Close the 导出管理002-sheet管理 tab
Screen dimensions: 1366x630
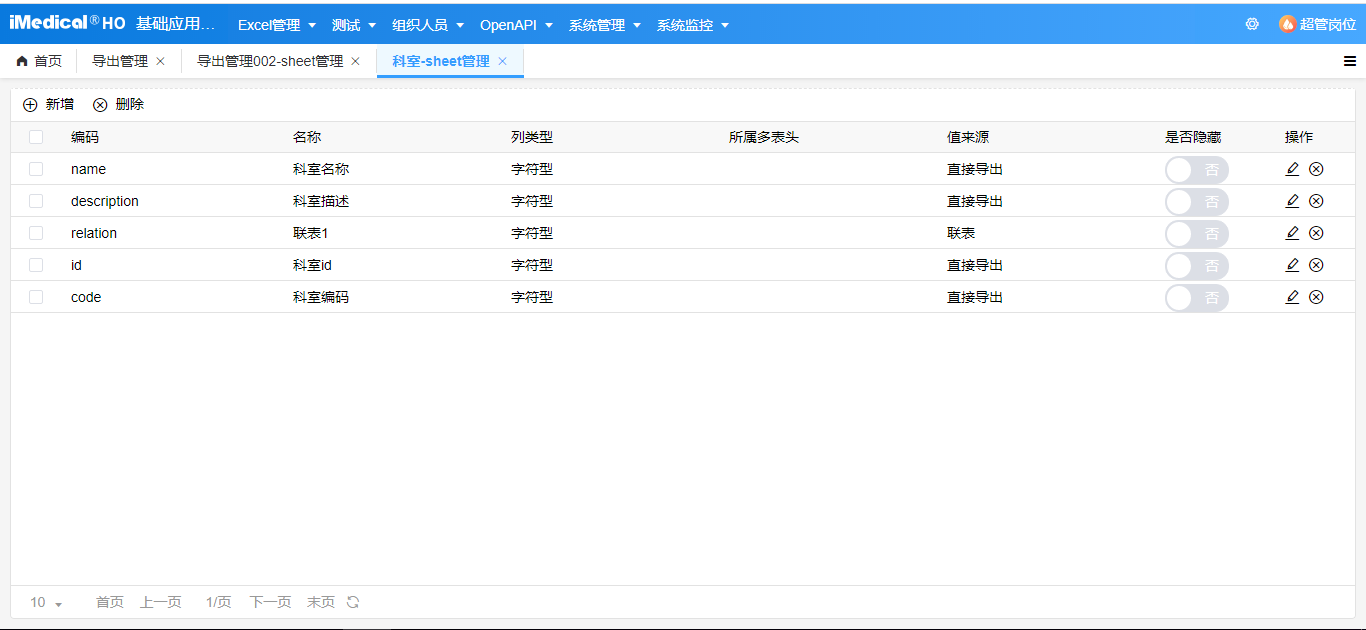[356, 60]
